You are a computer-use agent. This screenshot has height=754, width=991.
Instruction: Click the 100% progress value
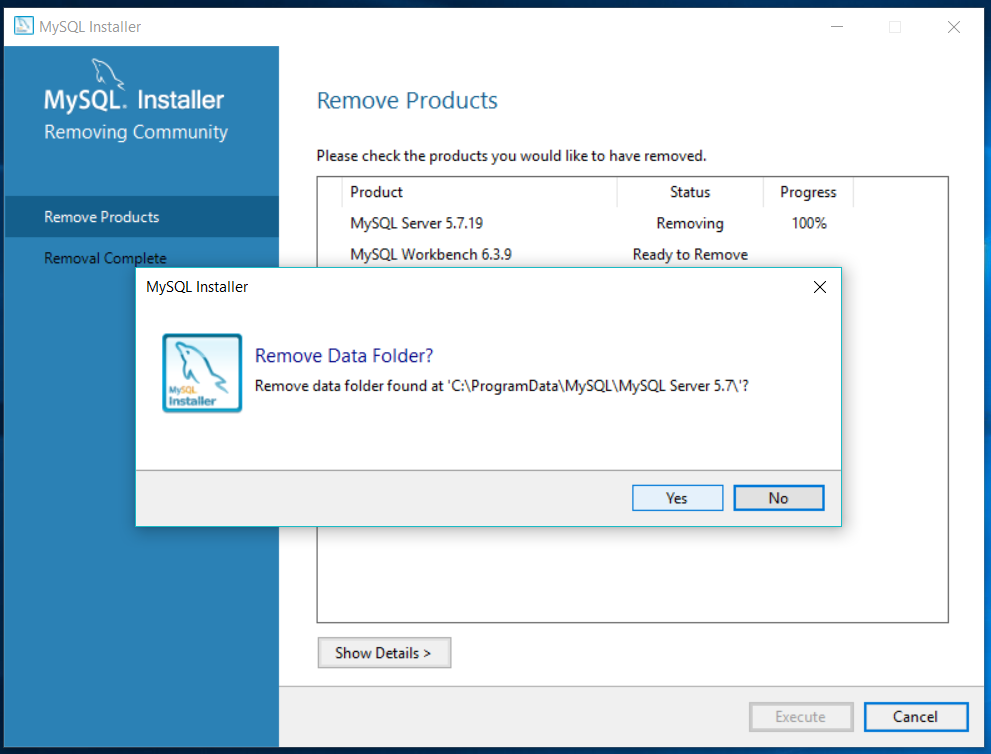point(809,223)
